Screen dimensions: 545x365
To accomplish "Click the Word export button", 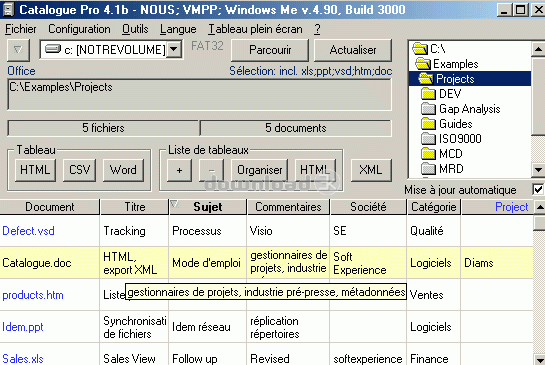I will pos(123,170).
